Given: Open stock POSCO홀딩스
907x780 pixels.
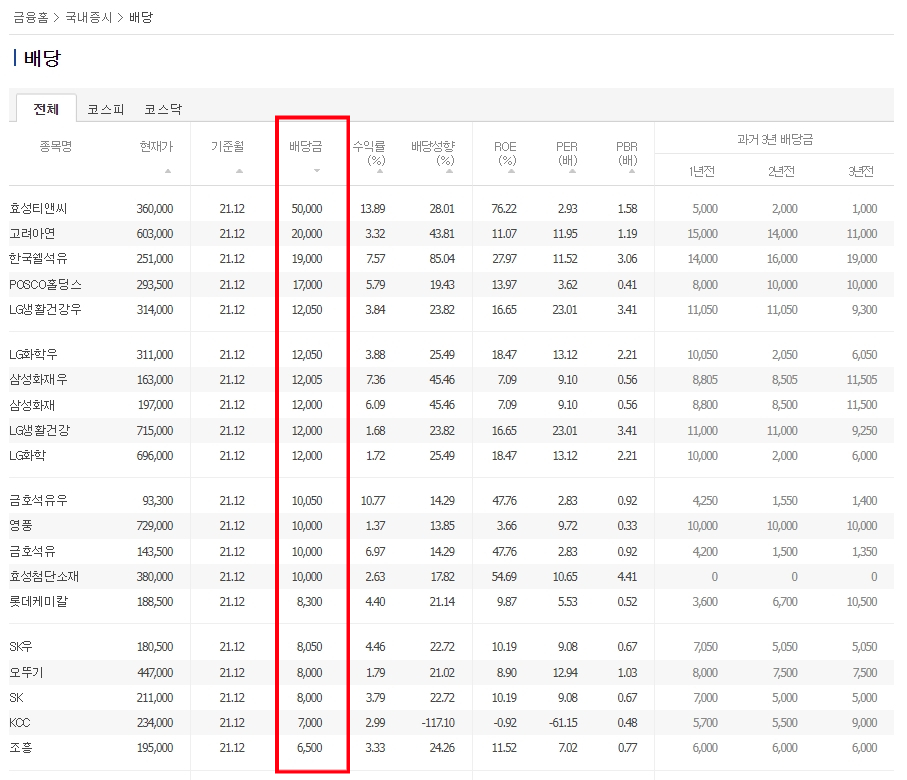Looking at the screenshot, I should click(x=46, y=285).
